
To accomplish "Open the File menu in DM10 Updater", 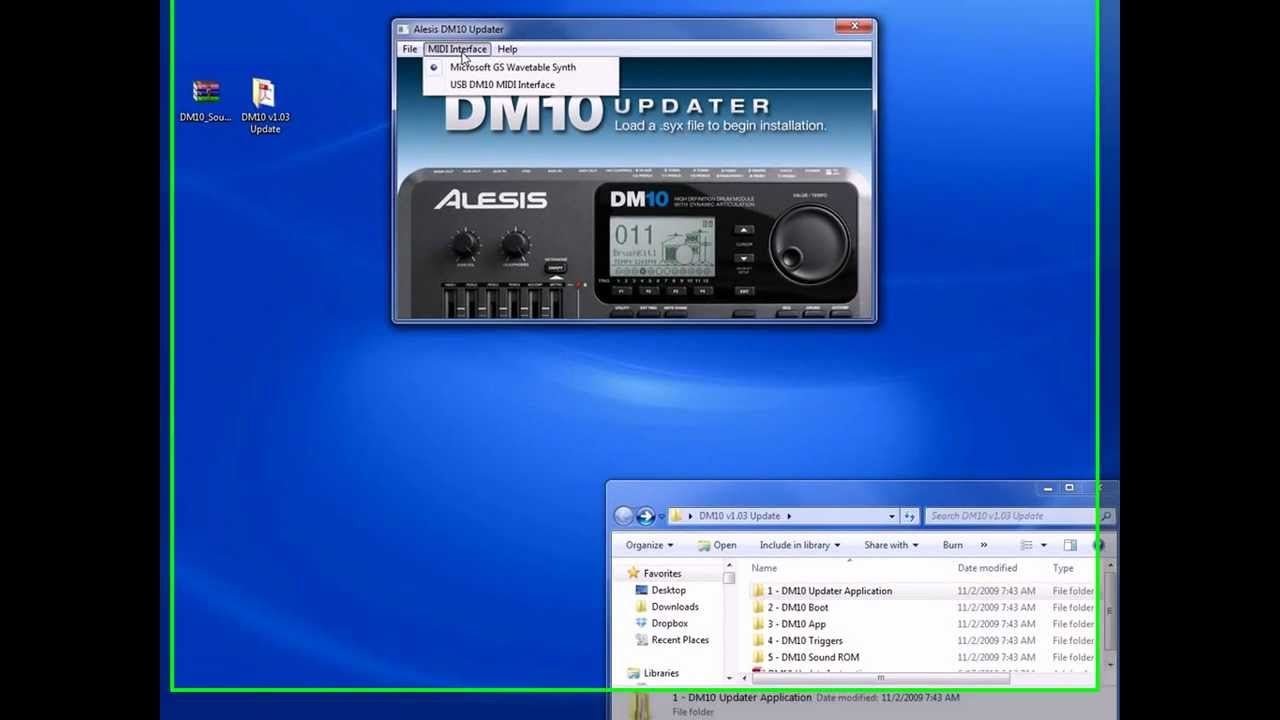I will 410,49.
